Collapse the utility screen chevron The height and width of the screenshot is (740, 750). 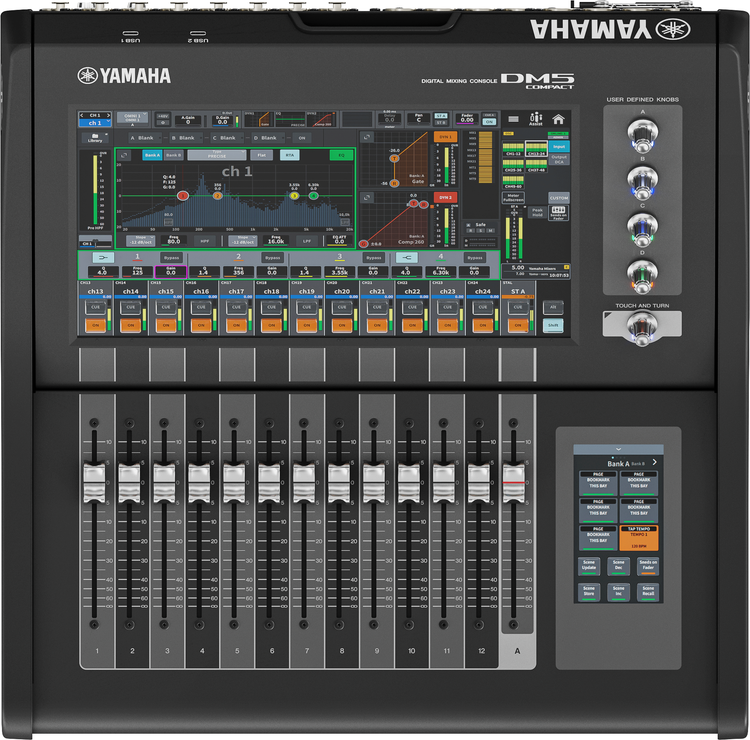pos(618,449)
